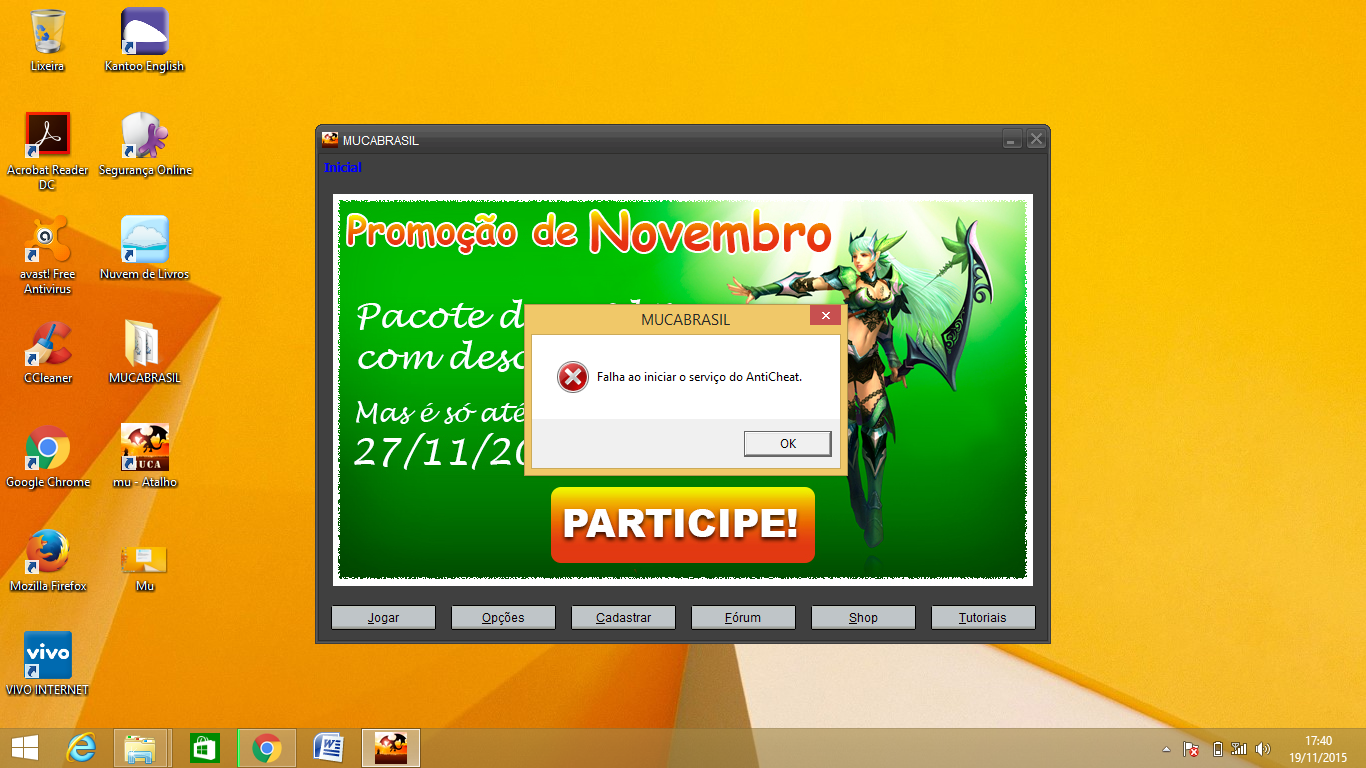Click the Internet Explorer taskbar icon
The image size is (1366, 768).
(x=81, y=748)
